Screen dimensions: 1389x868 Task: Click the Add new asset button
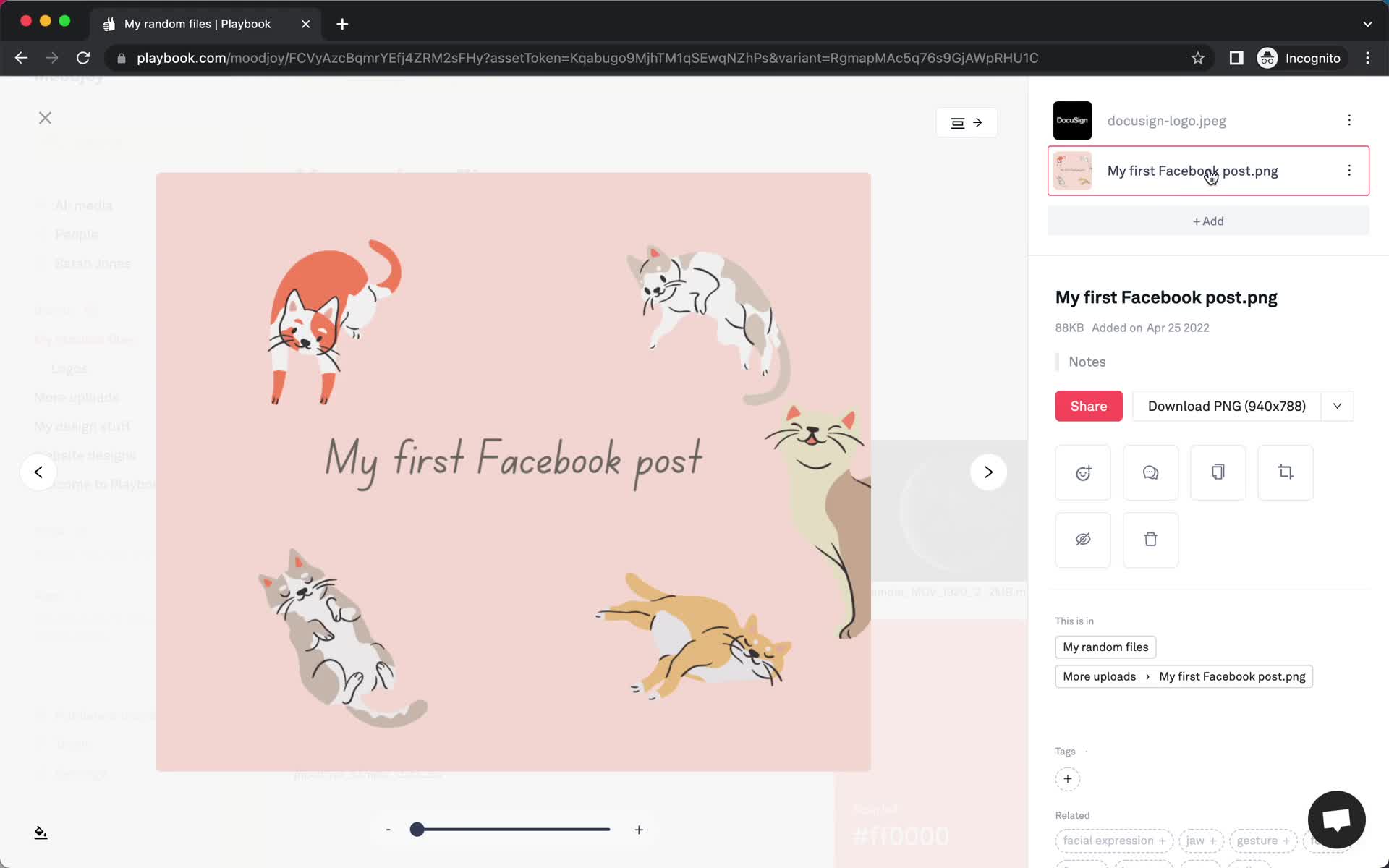coord(1208,220)
